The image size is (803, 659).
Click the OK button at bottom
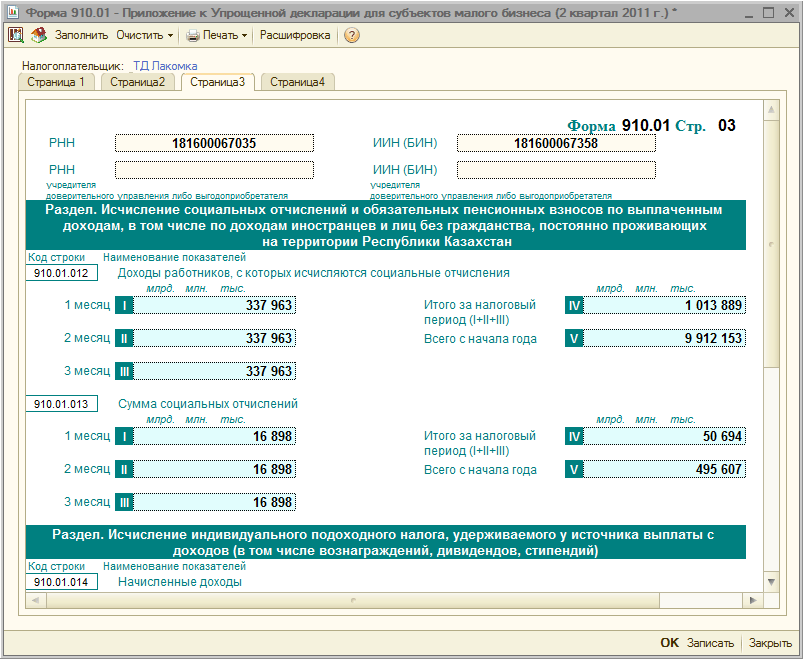(x=669, y=643)
